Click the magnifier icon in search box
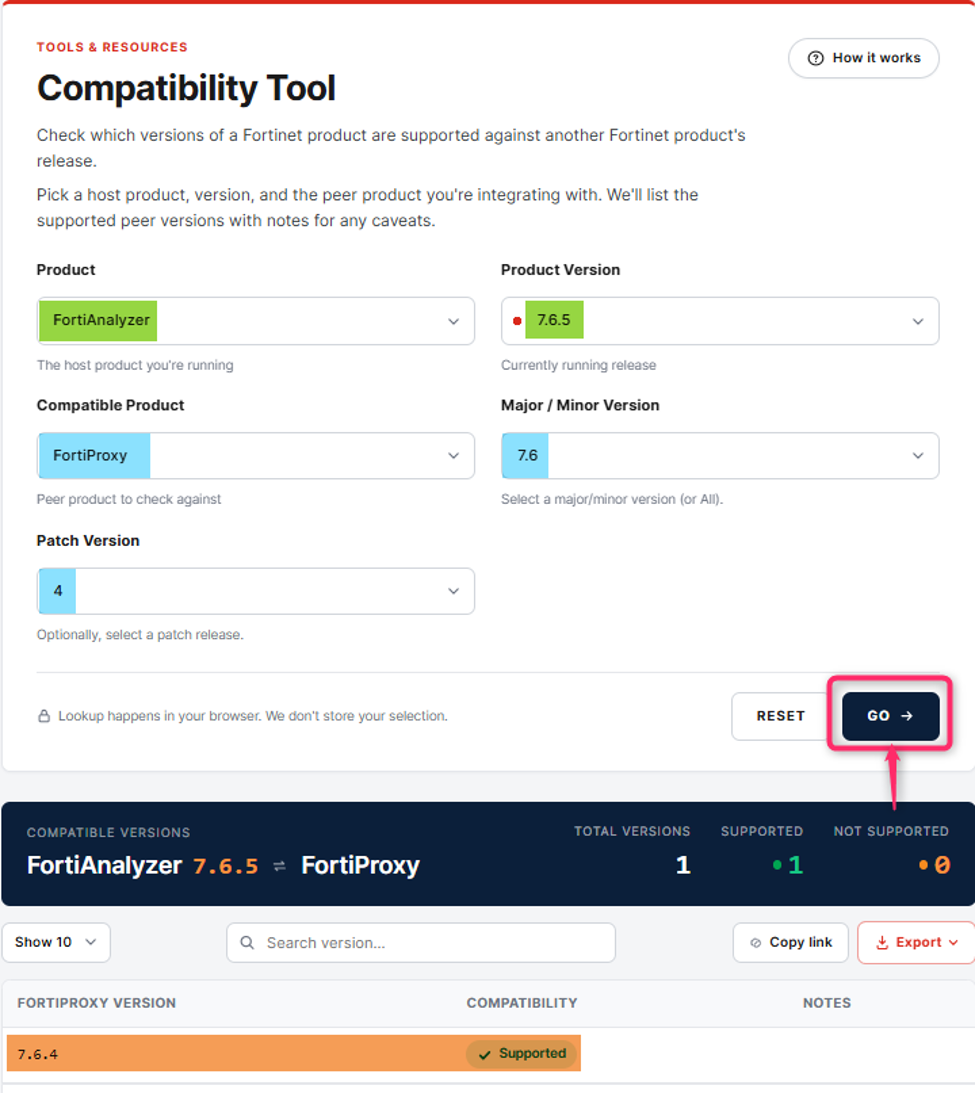The image size is (975, 1093). click(x=247, y=942)
